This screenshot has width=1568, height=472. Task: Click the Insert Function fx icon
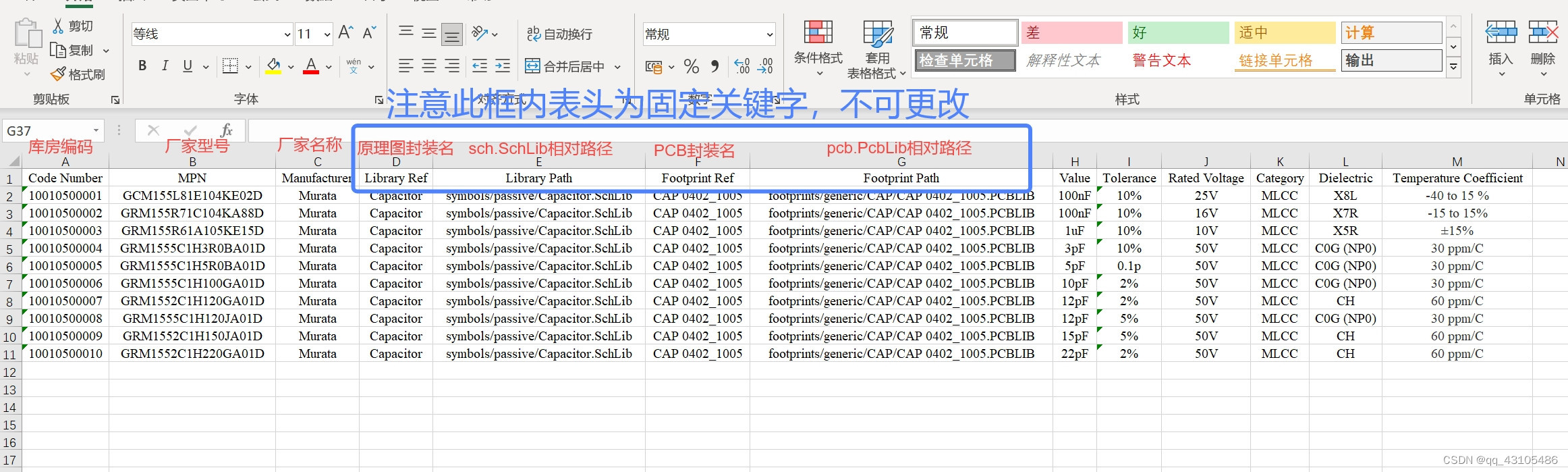[x=226, y=130]
